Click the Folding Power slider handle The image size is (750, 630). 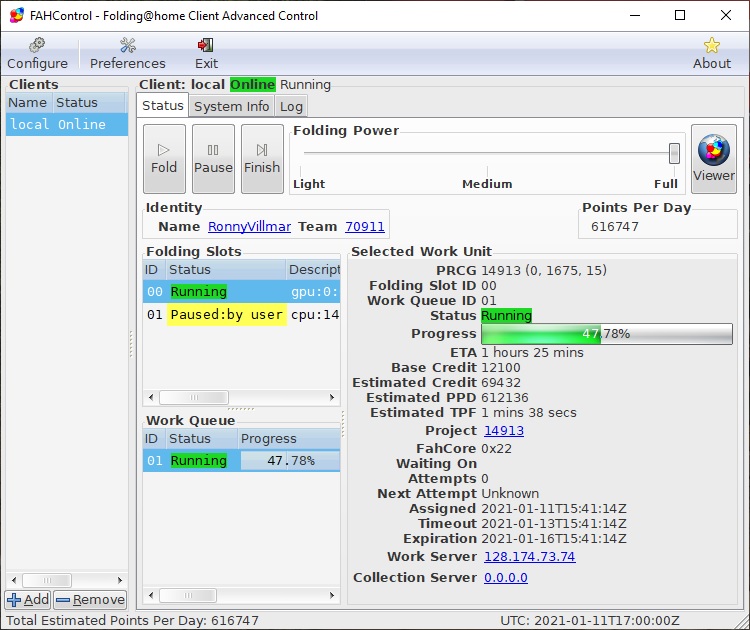click(x=674, y=153)
